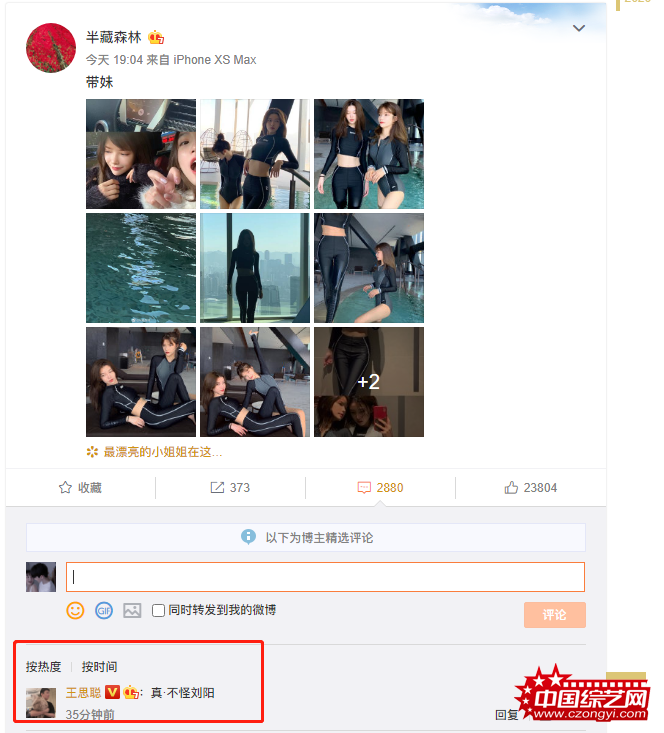Open the +2 more photos thumbnail
The width and height of the screenshot is (664, 733).
click(369, 382)
